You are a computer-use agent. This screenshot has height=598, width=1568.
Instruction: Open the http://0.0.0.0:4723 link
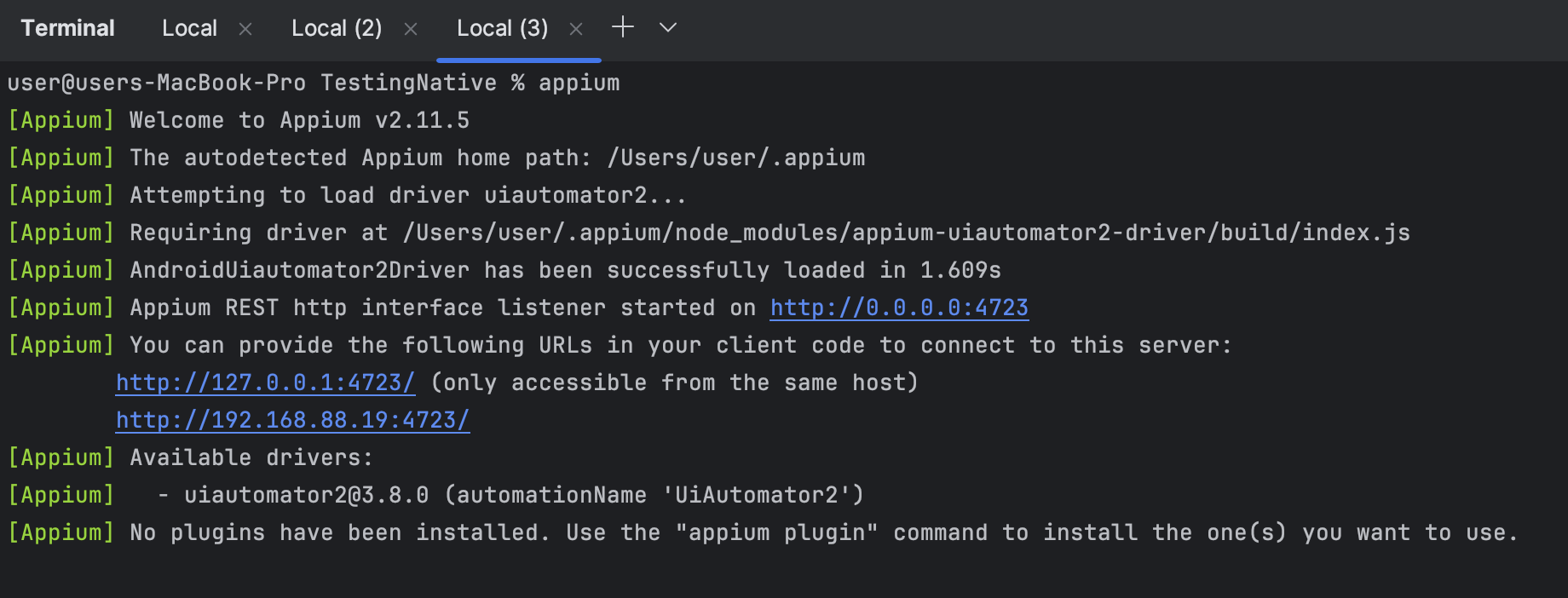(x=899, y=308)
